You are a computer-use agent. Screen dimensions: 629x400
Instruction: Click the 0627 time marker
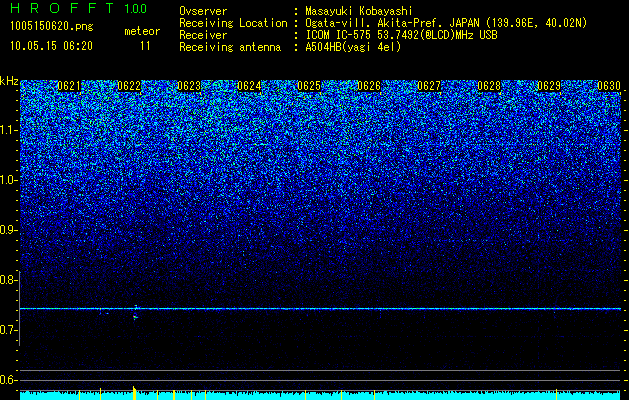pyautogui.click(x=429, y=86)
